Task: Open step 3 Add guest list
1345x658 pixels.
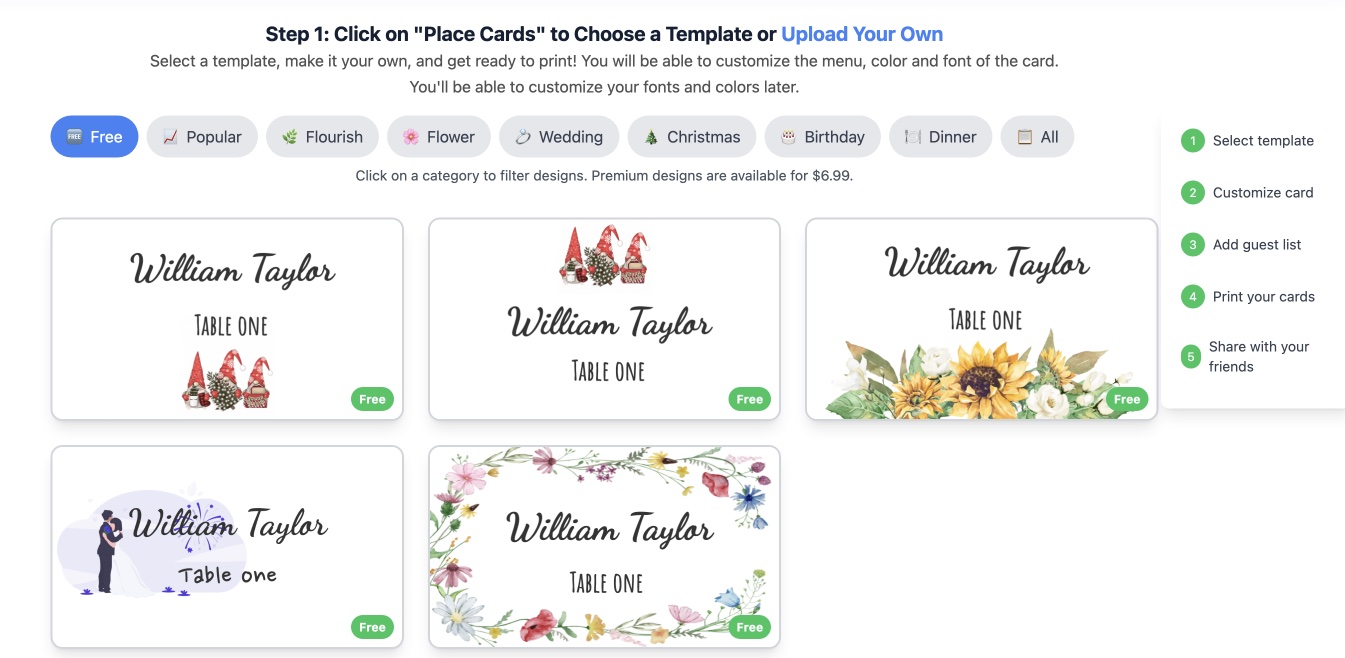Action: click(x=1242, y=245)
